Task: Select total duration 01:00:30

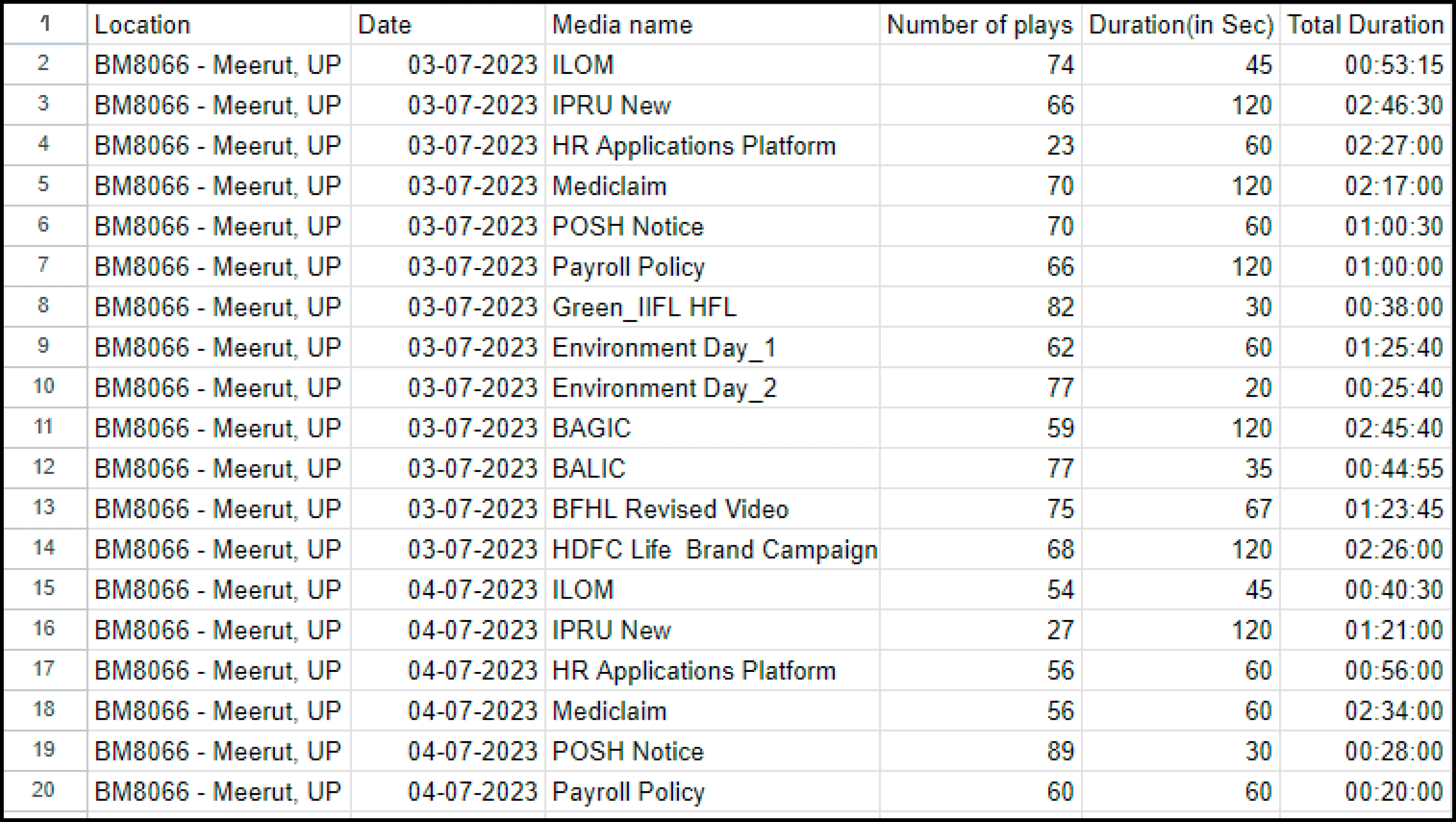Action: (1365, 226)
